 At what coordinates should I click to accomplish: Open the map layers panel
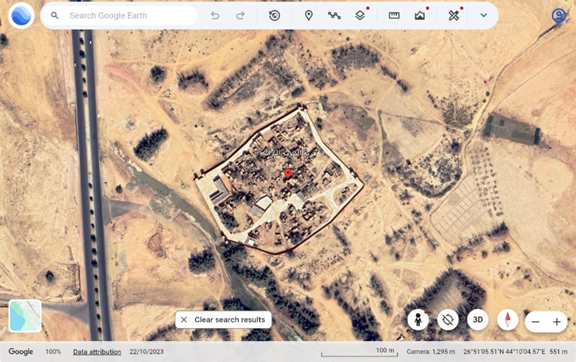(360, 15)
